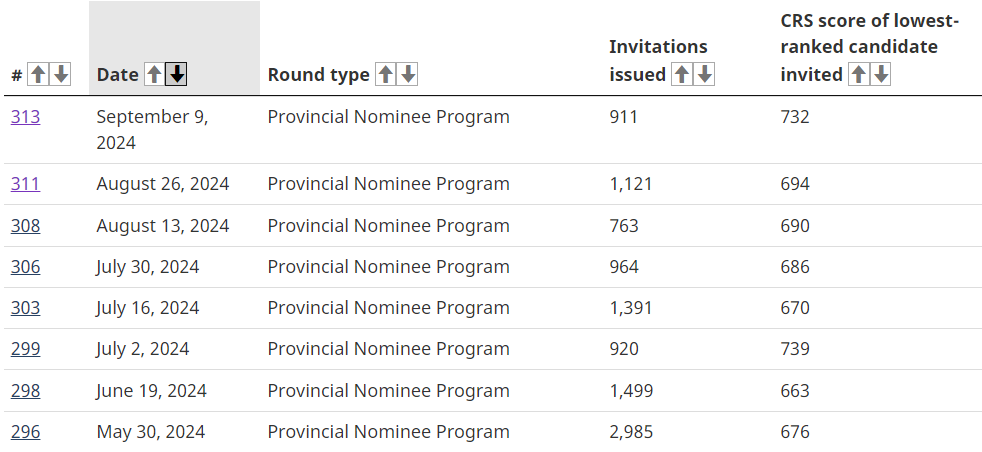982x452 pixels.
Task: Sort Round type ascending arrow
Action: click(x=385, y=74)
